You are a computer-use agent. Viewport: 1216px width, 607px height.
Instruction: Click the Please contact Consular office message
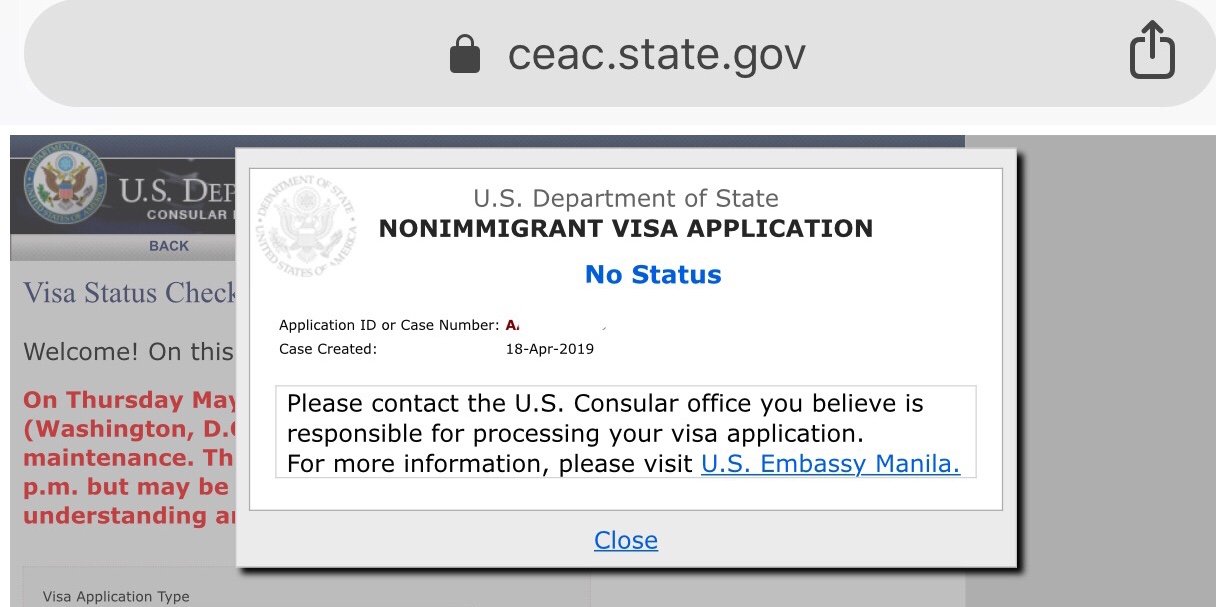(604, 419)
